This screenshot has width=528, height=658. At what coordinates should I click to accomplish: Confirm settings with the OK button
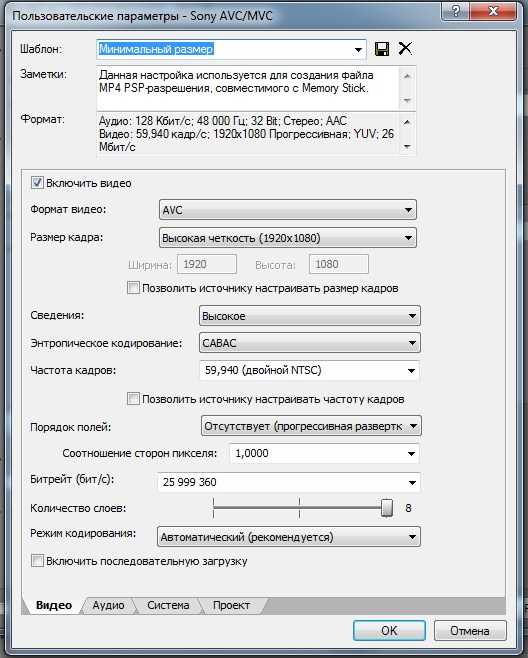[389, 630]
